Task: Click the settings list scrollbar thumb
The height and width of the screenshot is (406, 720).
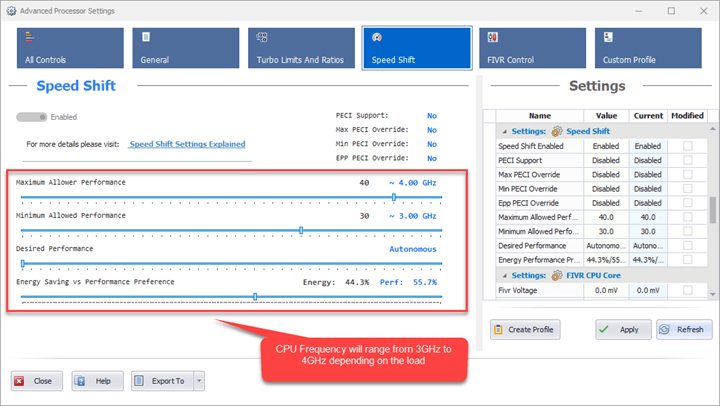Action: 713,210
